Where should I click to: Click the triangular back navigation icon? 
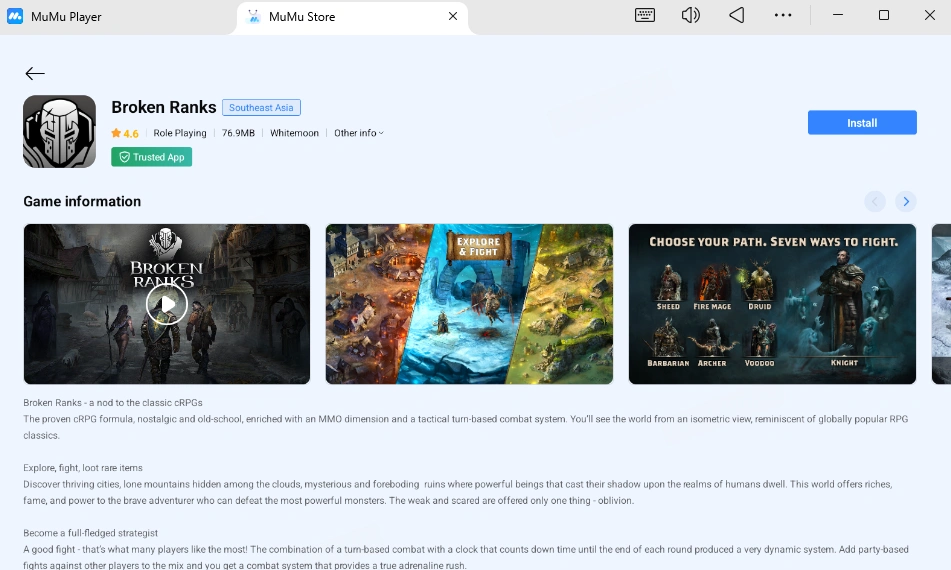click(x=736, y=16)
